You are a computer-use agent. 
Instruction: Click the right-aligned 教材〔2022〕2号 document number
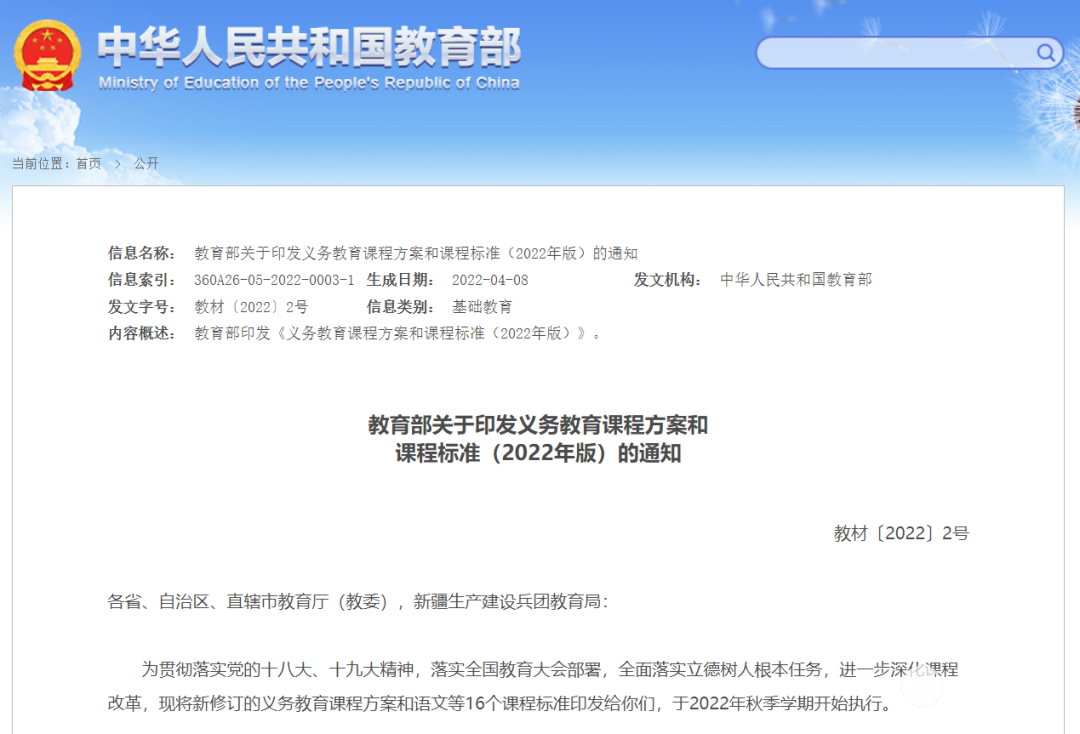pyautogui.click(x=901, y=534)
